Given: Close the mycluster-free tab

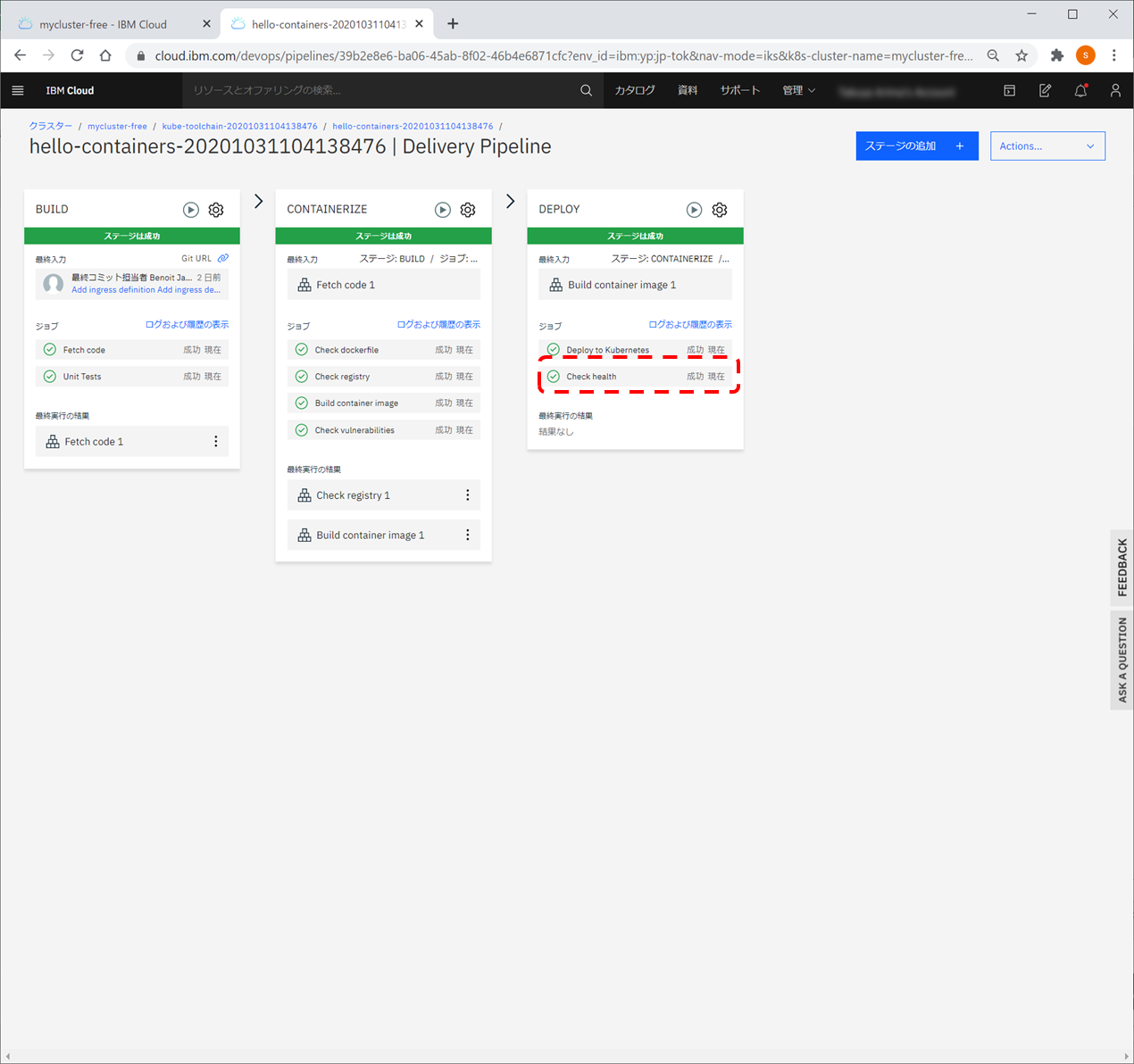Looking at the screenshot, I should [x=206, y=24].
